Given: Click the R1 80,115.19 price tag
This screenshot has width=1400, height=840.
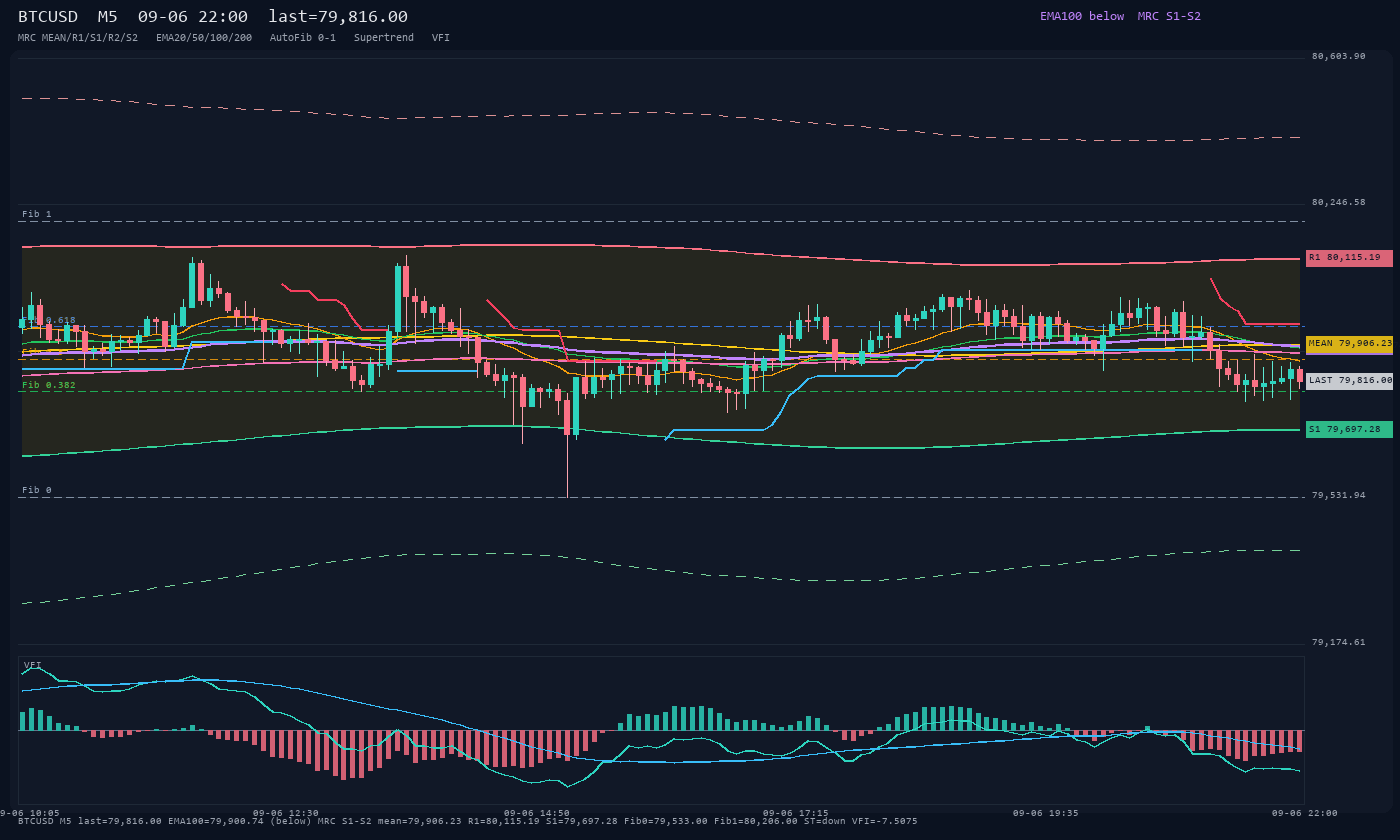Looking at the screenshot, I should 1349,258.
